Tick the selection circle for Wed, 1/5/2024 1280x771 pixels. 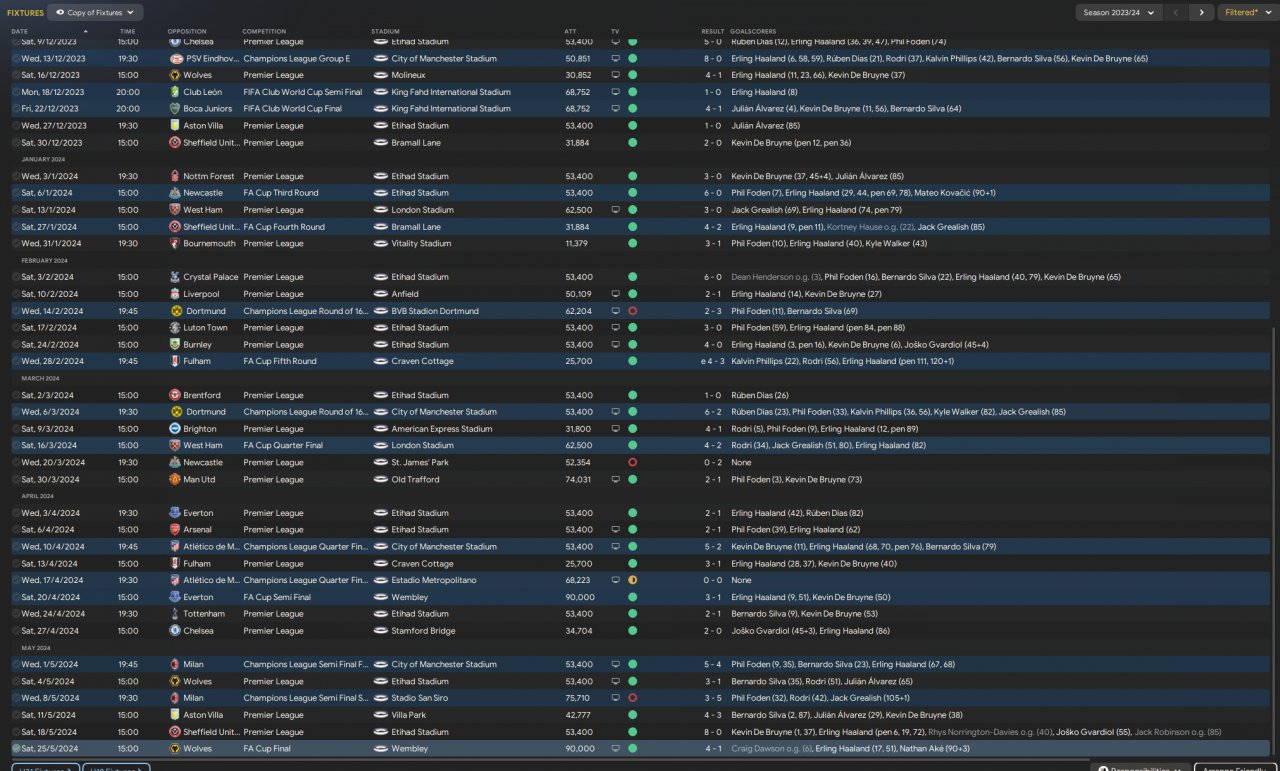tap(16, 664)
